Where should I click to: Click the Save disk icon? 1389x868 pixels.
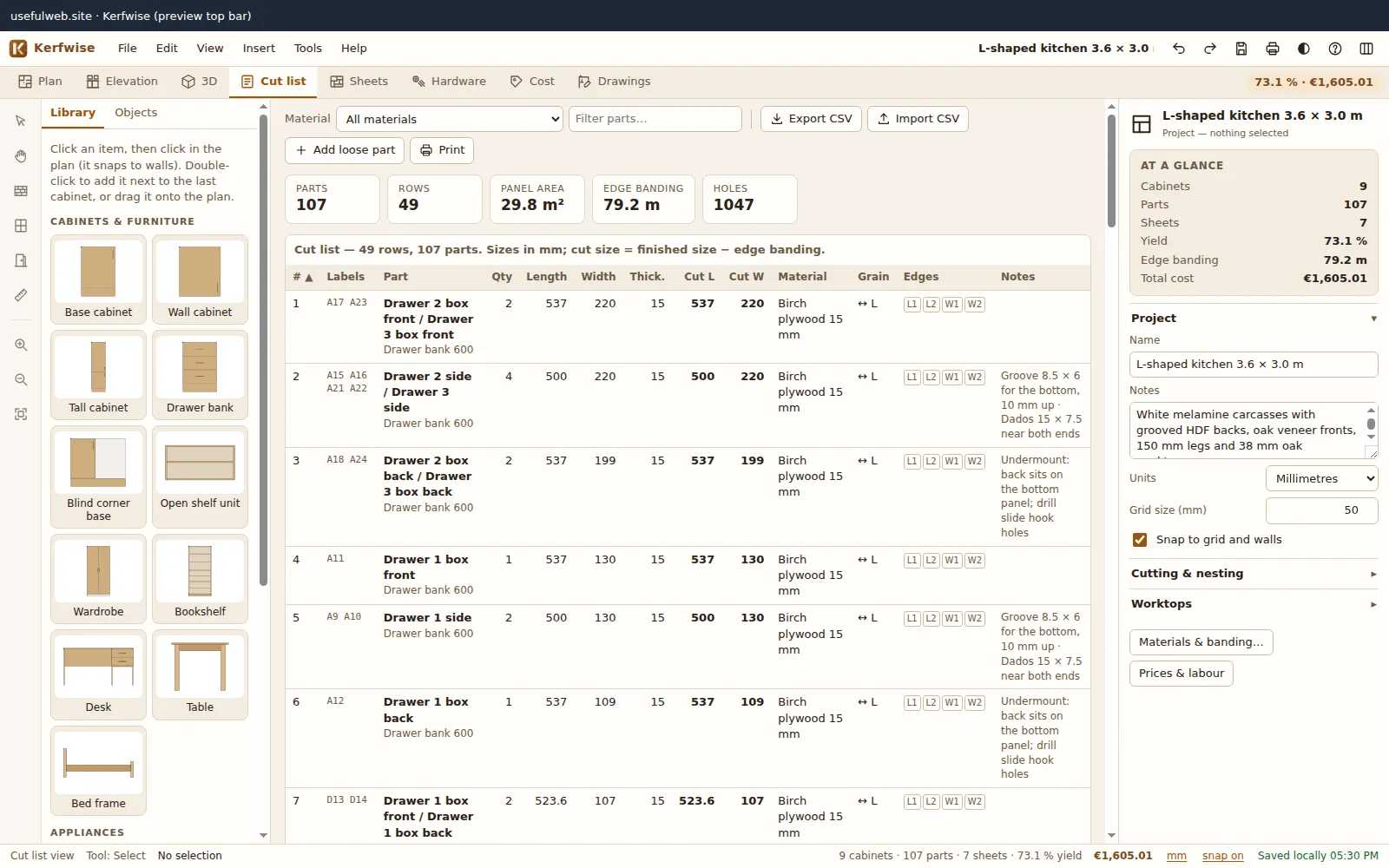coord(1241,49)
